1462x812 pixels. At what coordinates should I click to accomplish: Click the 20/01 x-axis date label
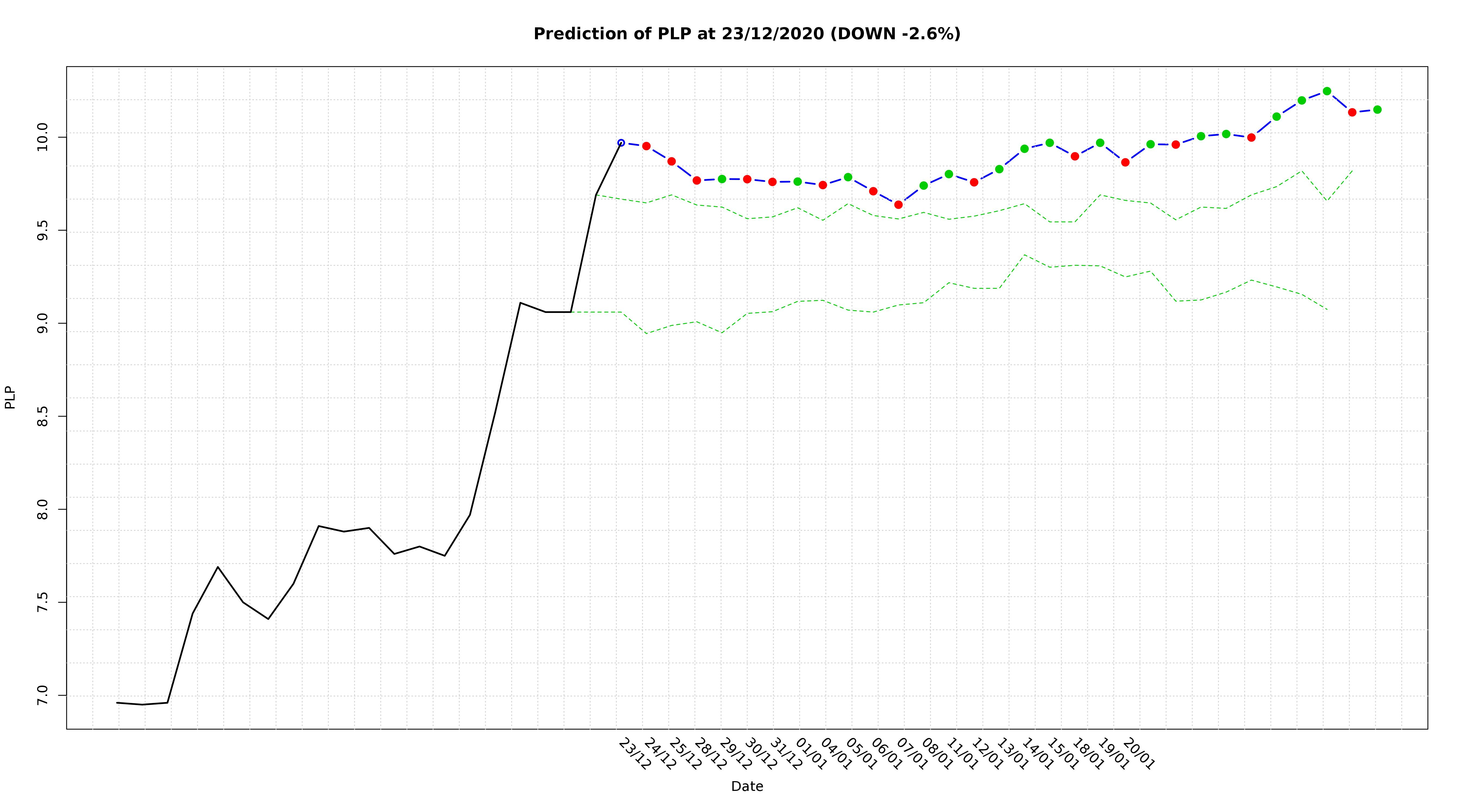pos(1138,754)
